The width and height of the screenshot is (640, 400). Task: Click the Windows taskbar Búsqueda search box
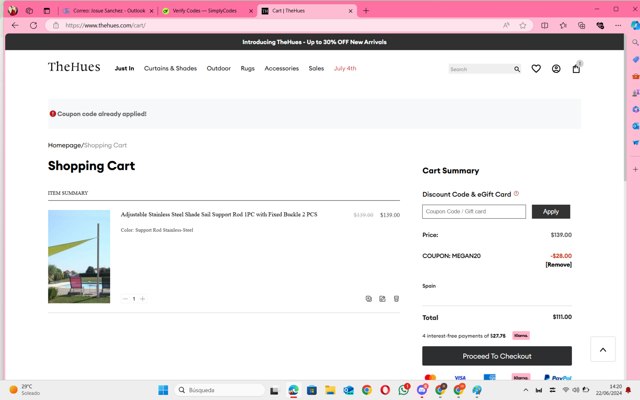coord(220,390)
